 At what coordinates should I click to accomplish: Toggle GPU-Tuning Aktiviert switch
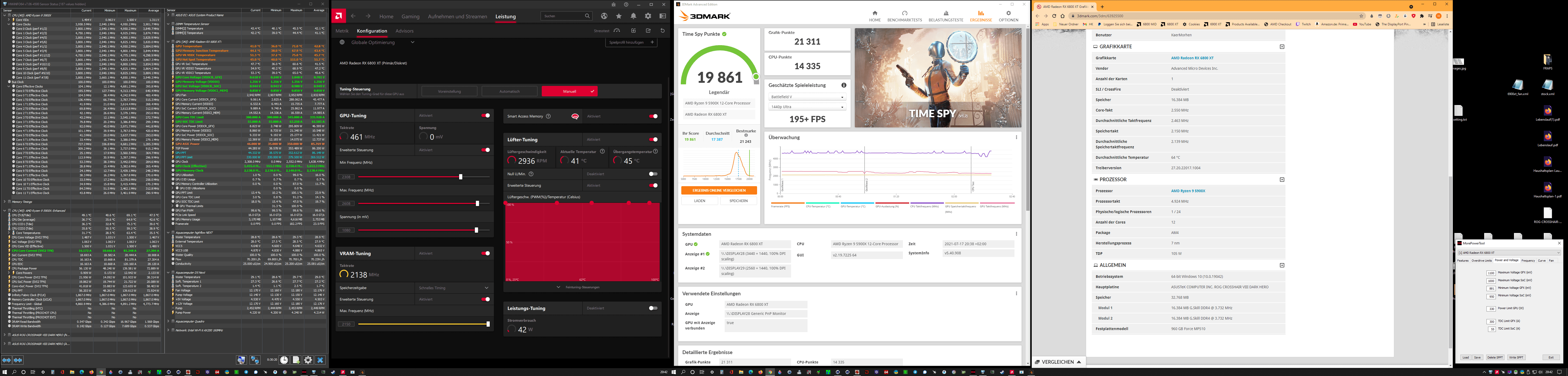coord(486,116)
